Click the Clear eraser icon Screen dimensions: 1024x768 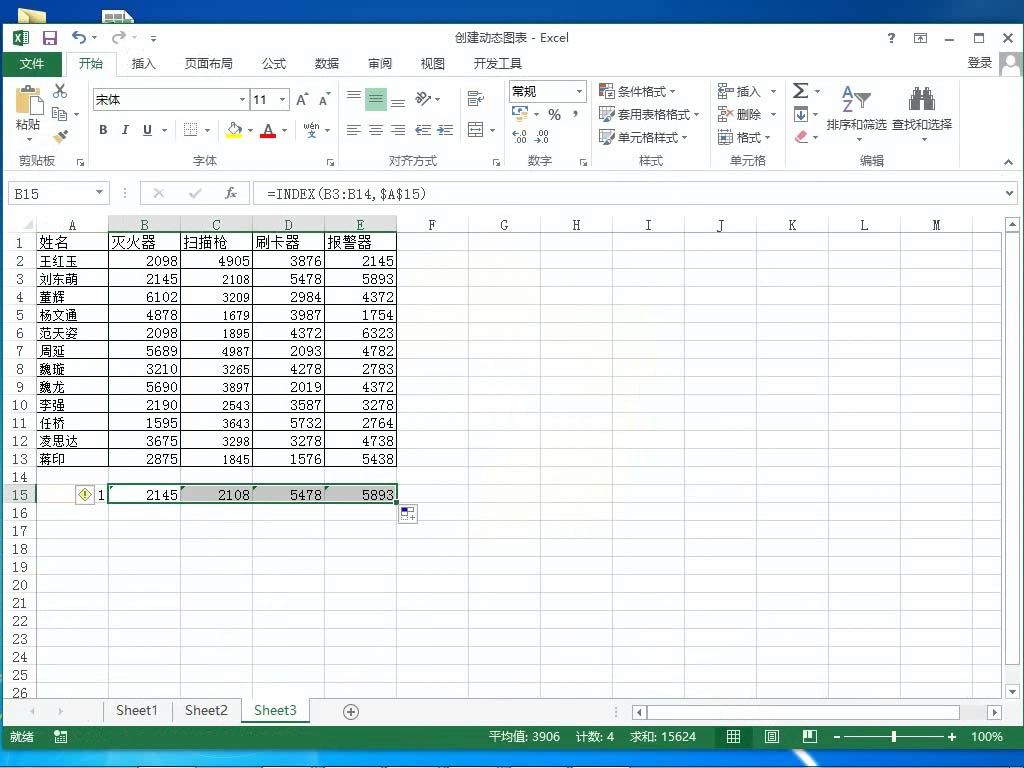point(802,137)
